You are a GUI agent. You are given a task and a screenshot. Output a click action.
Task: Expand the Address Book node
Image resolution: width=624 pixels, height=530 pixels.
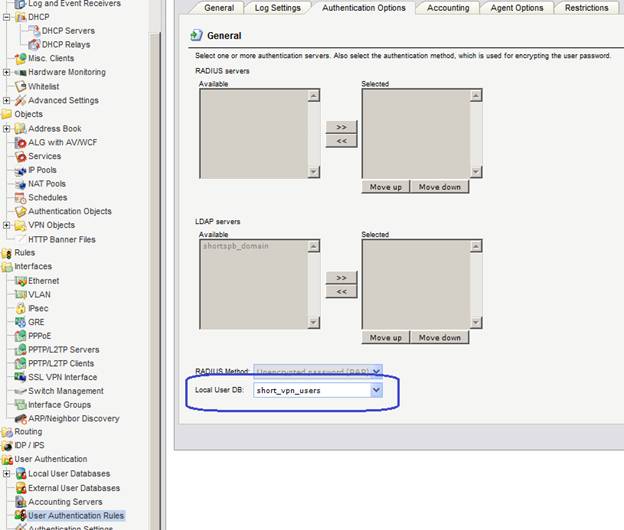[x=6, y=129]
